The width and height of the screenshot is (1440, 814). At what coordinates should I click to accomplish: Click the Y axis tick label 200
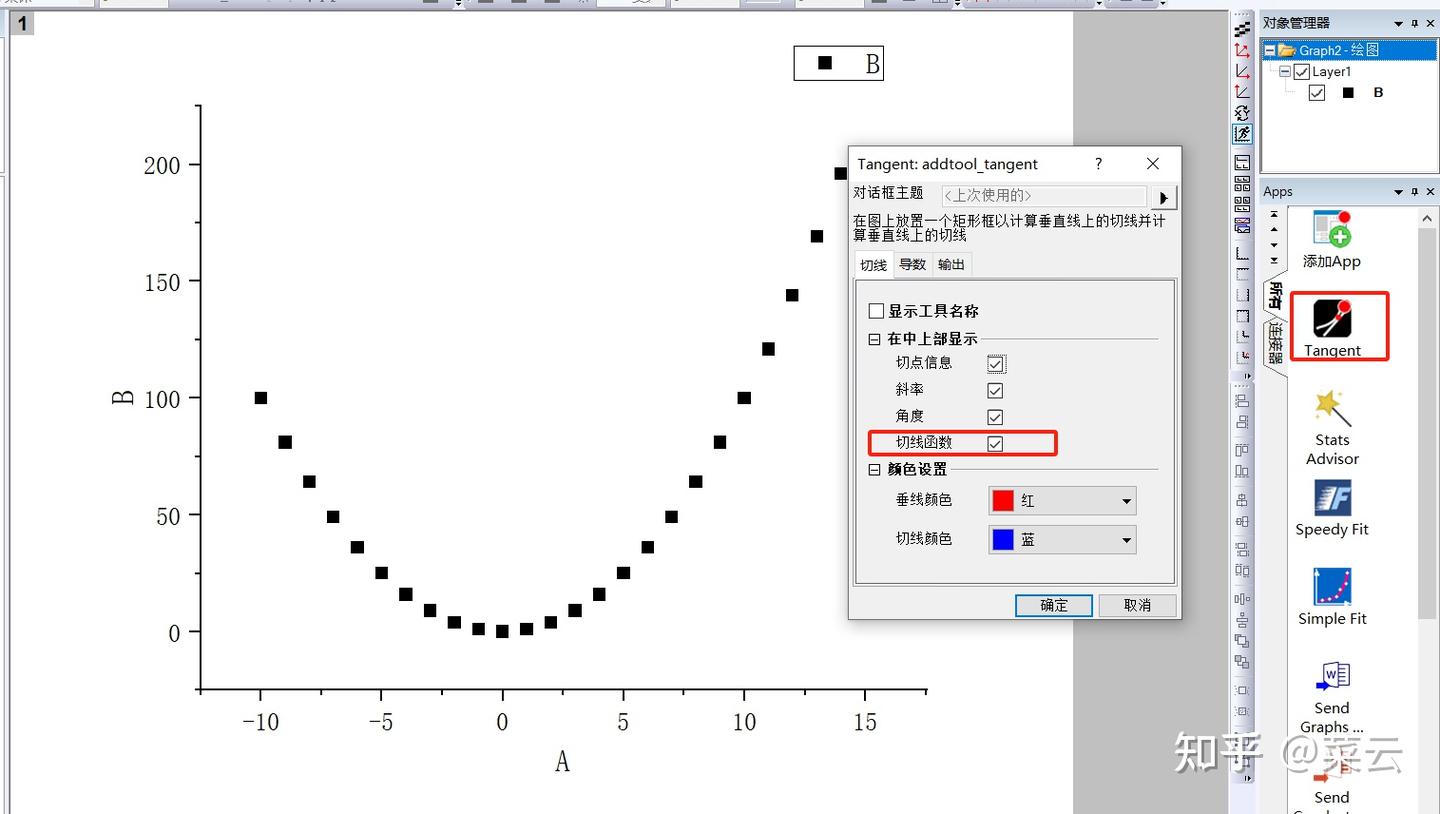pos(162,166)
